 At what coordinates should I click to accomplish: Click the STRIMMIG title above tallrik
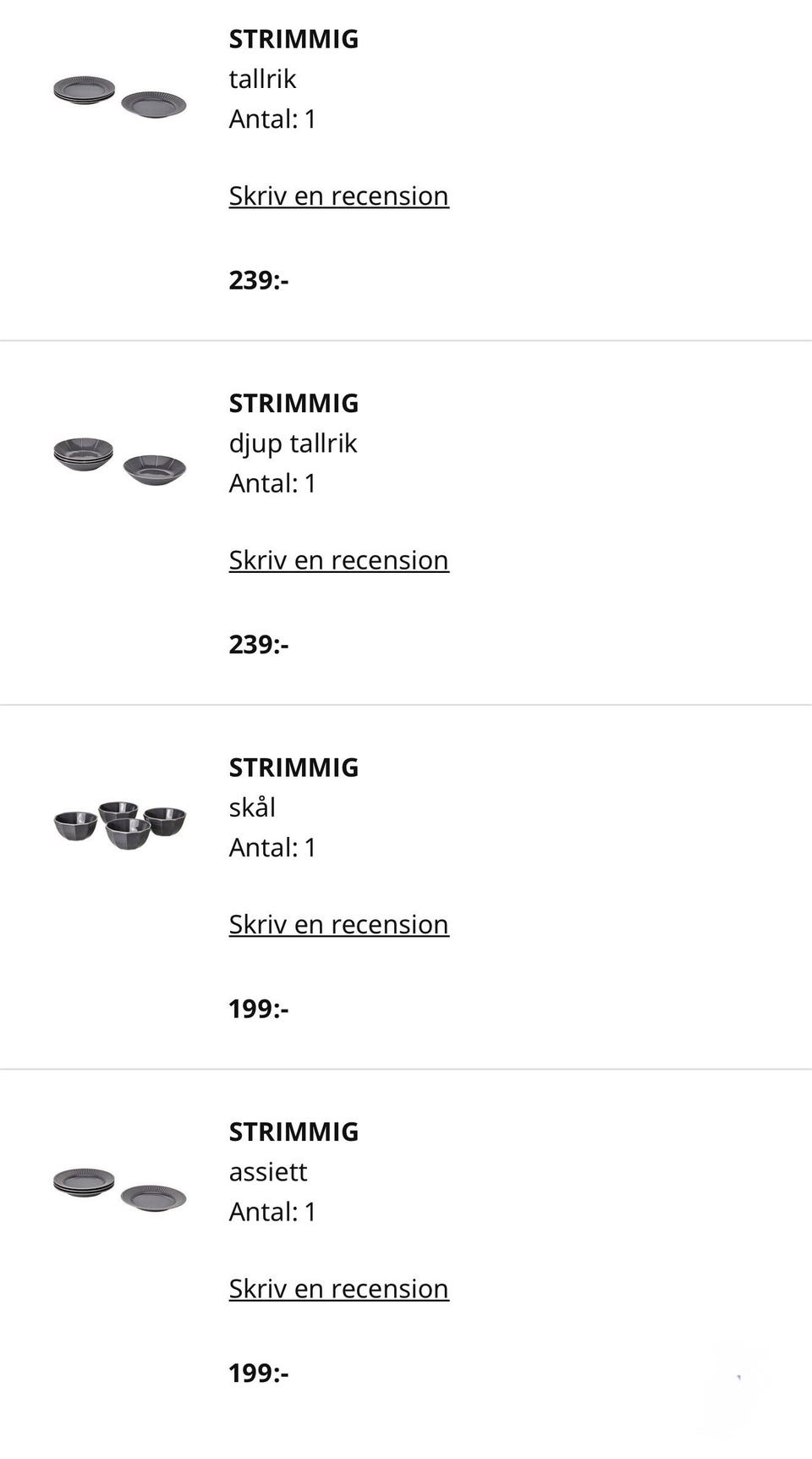pos(294,39)
